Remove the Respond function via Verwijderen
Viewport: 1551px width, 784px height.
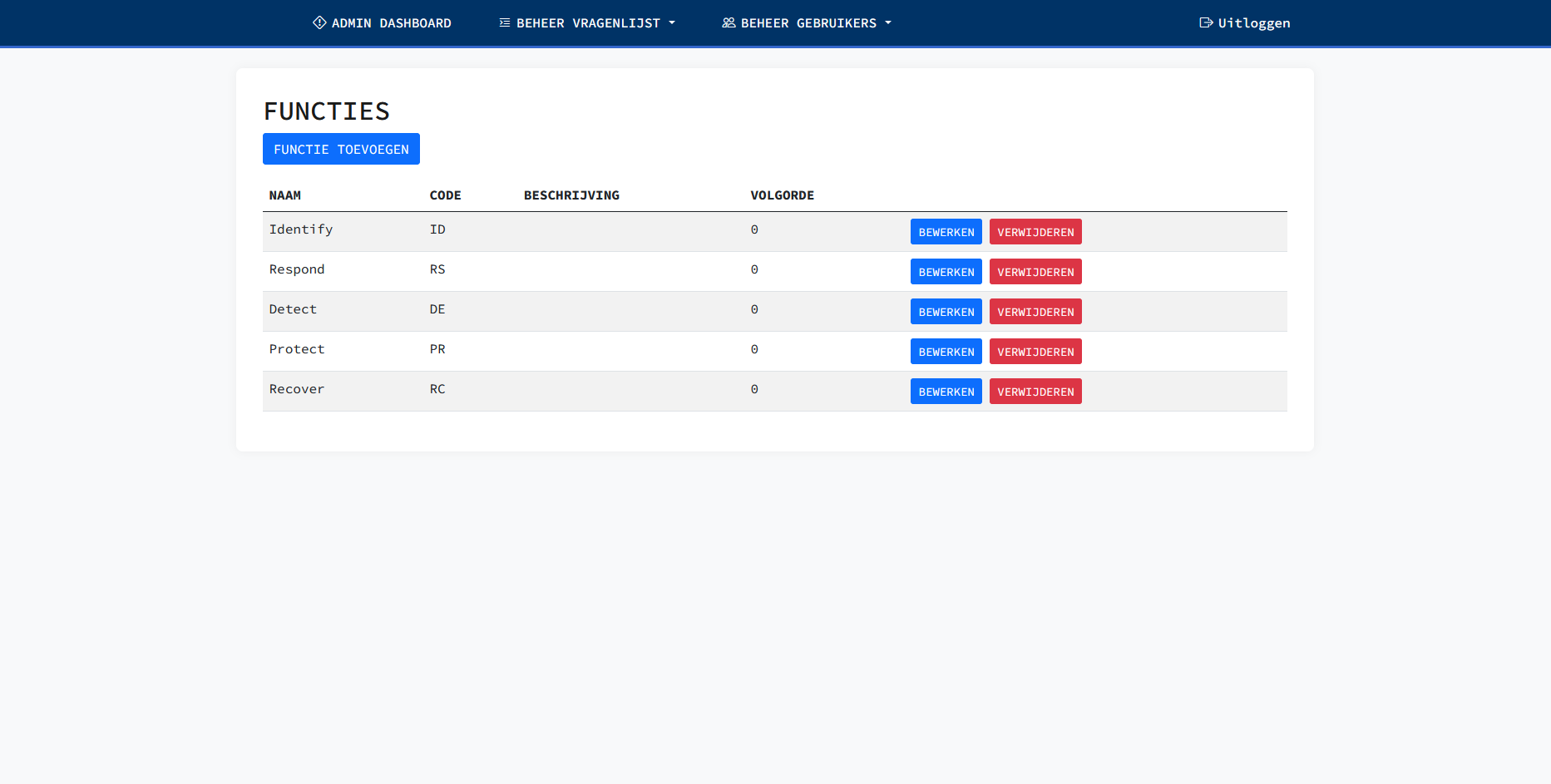coord(1035,272)
